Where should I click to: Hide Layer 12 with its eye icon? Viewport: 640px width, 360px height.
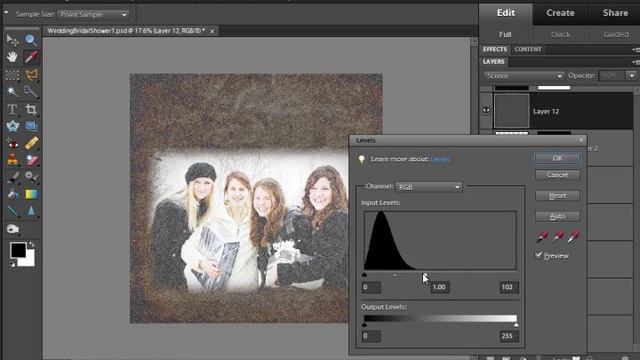pyautogui.click(x=486, y=110)
